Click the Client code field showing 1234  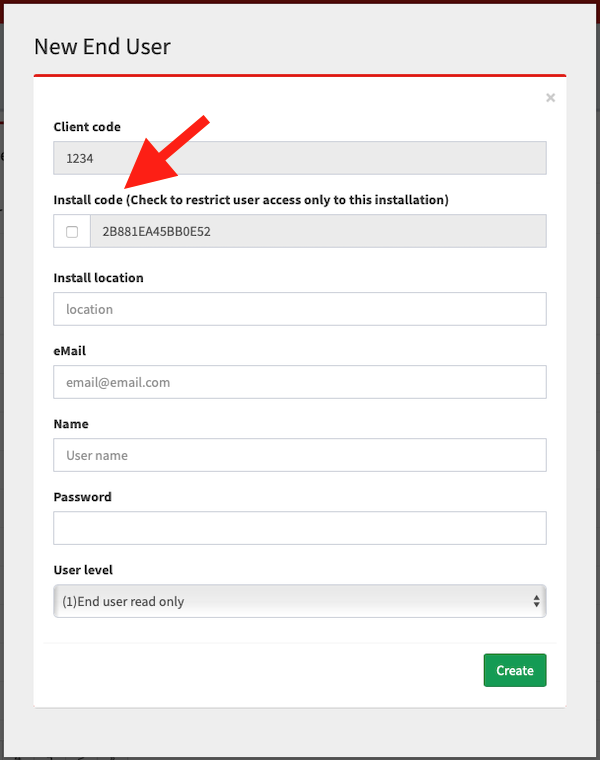[x=300, y=158]
